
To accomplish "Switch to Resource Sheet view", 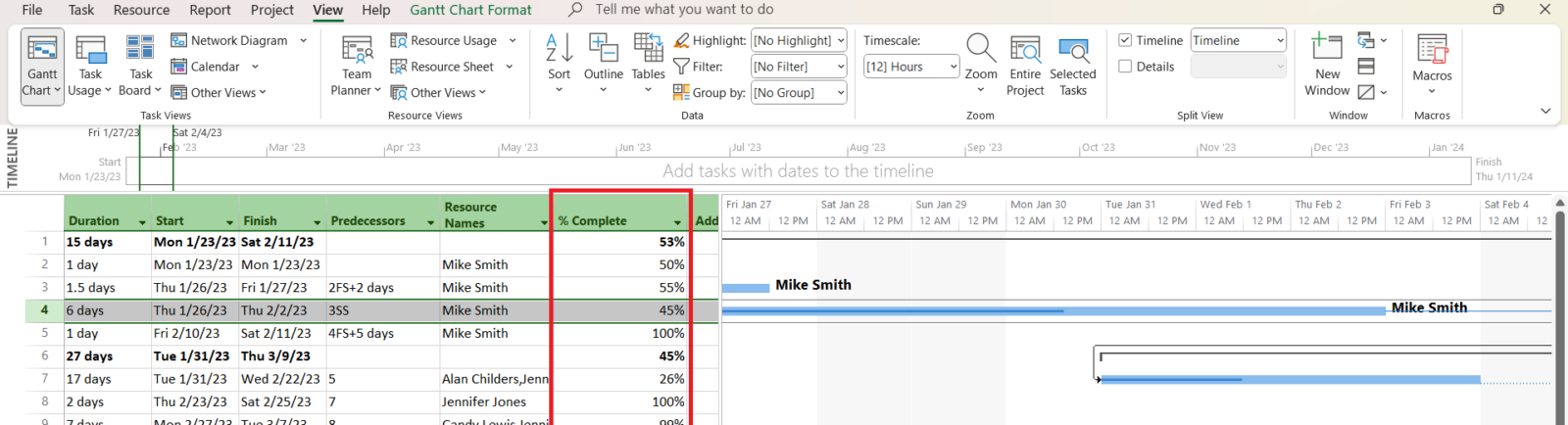I will 452,67.
